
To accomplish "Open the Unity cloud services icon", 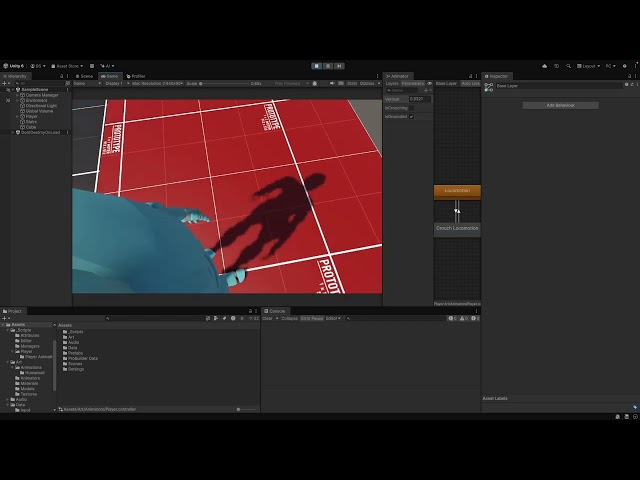I will [x=544, y=66].
